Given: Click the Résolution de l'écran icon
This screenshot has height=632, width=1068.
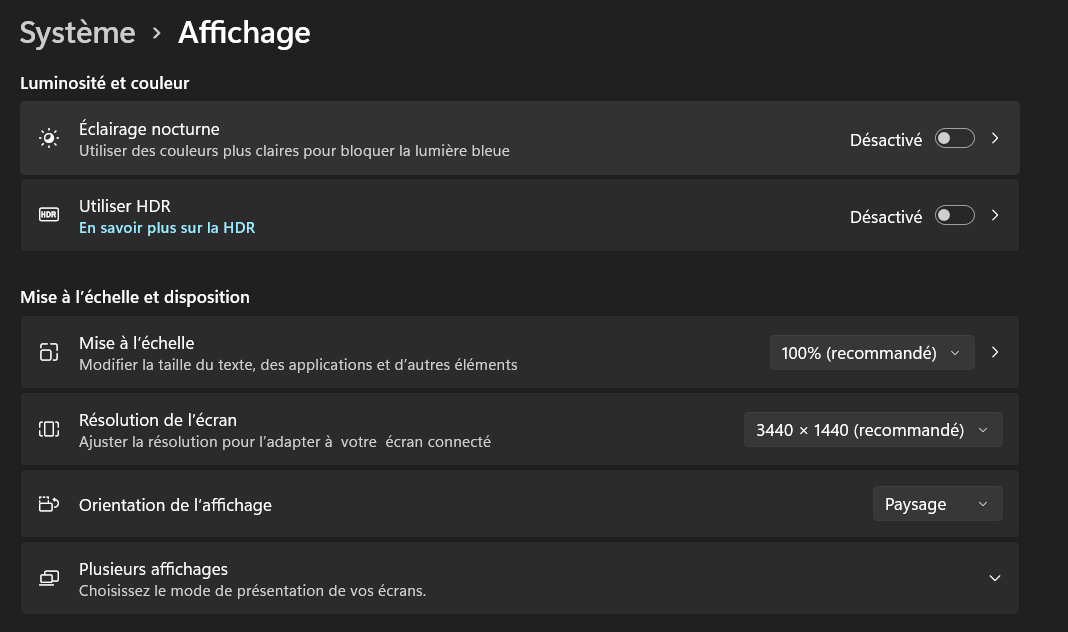Looking at the screenshot, I should (49, 429).
